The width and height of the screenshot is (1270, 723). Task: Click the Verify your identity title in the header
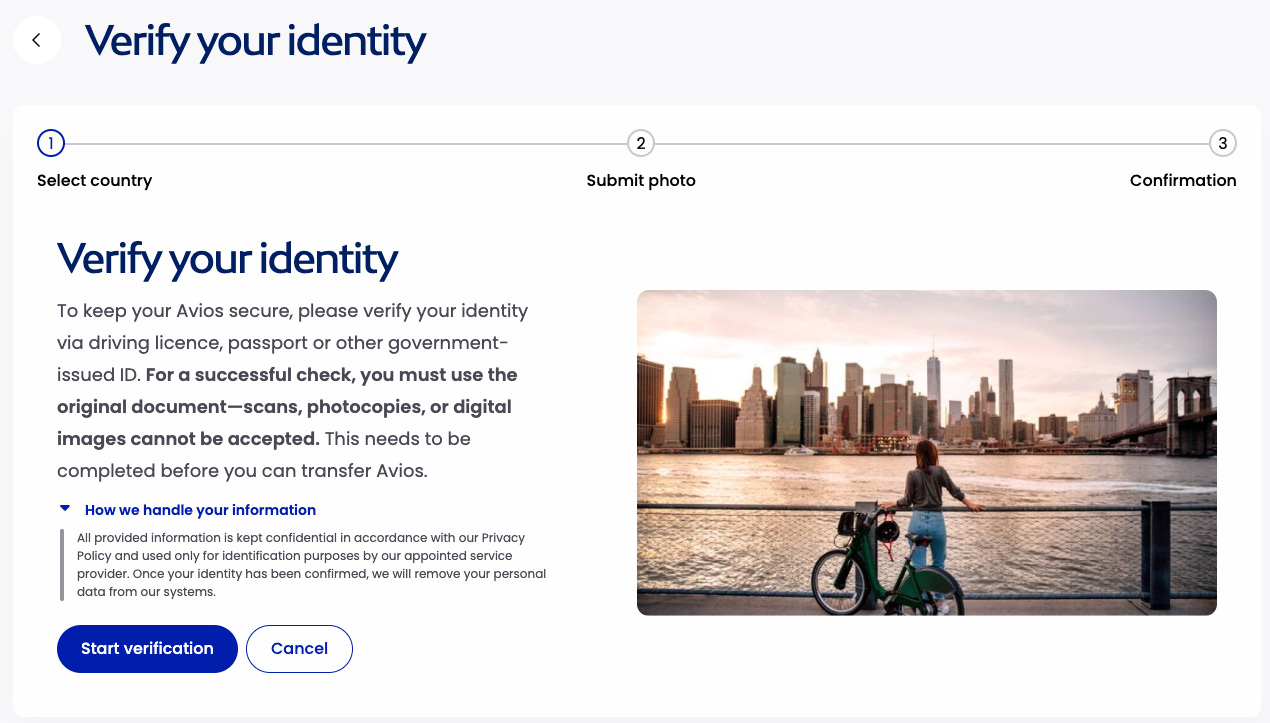tap(254, 41)
